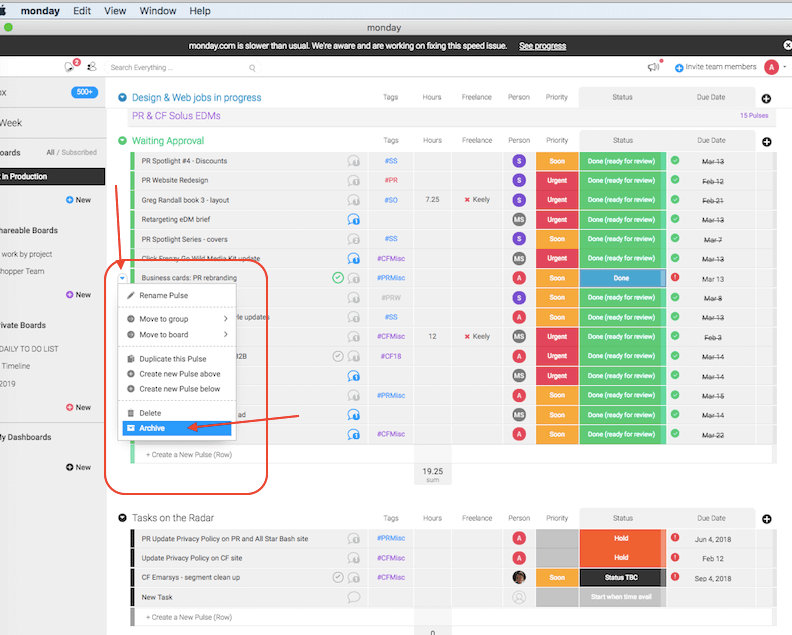The image size is (792, 635).
Task: Open updates bubble for Business cards: PR rebranding
Action: pos(354,278)
